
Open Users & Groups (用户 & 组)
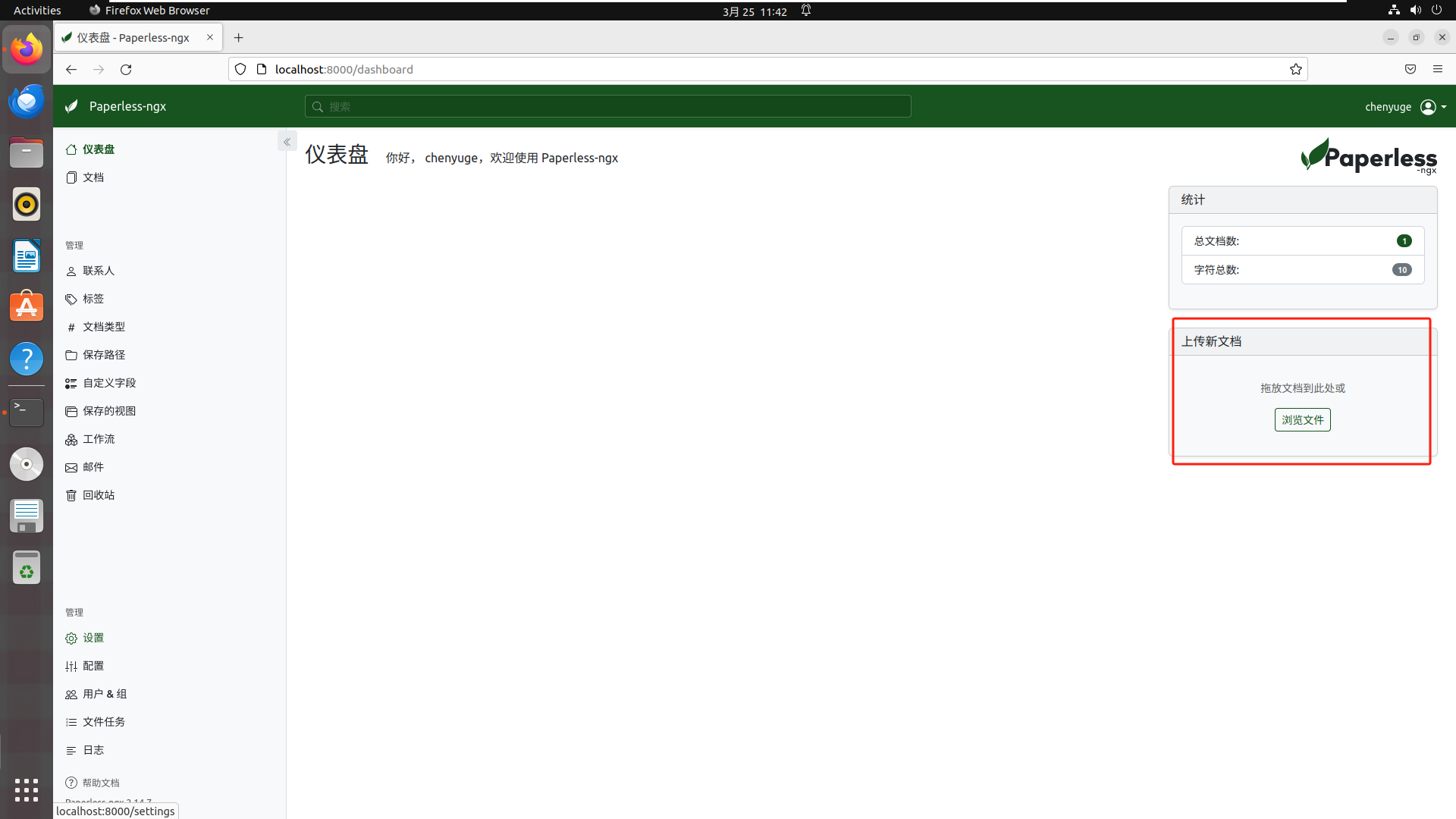104,694
